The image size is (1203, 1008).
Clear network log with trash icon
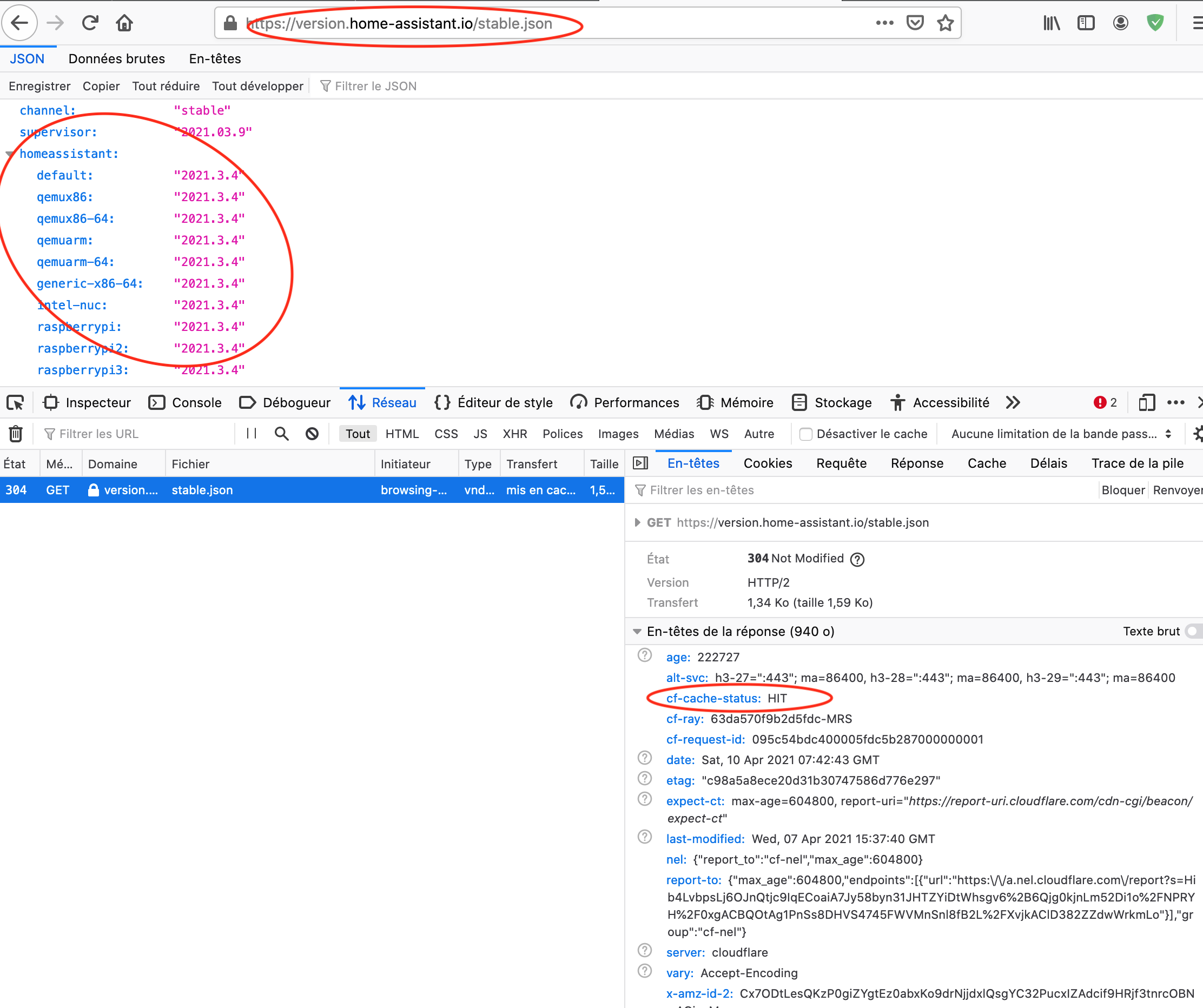tap(16, 434)
